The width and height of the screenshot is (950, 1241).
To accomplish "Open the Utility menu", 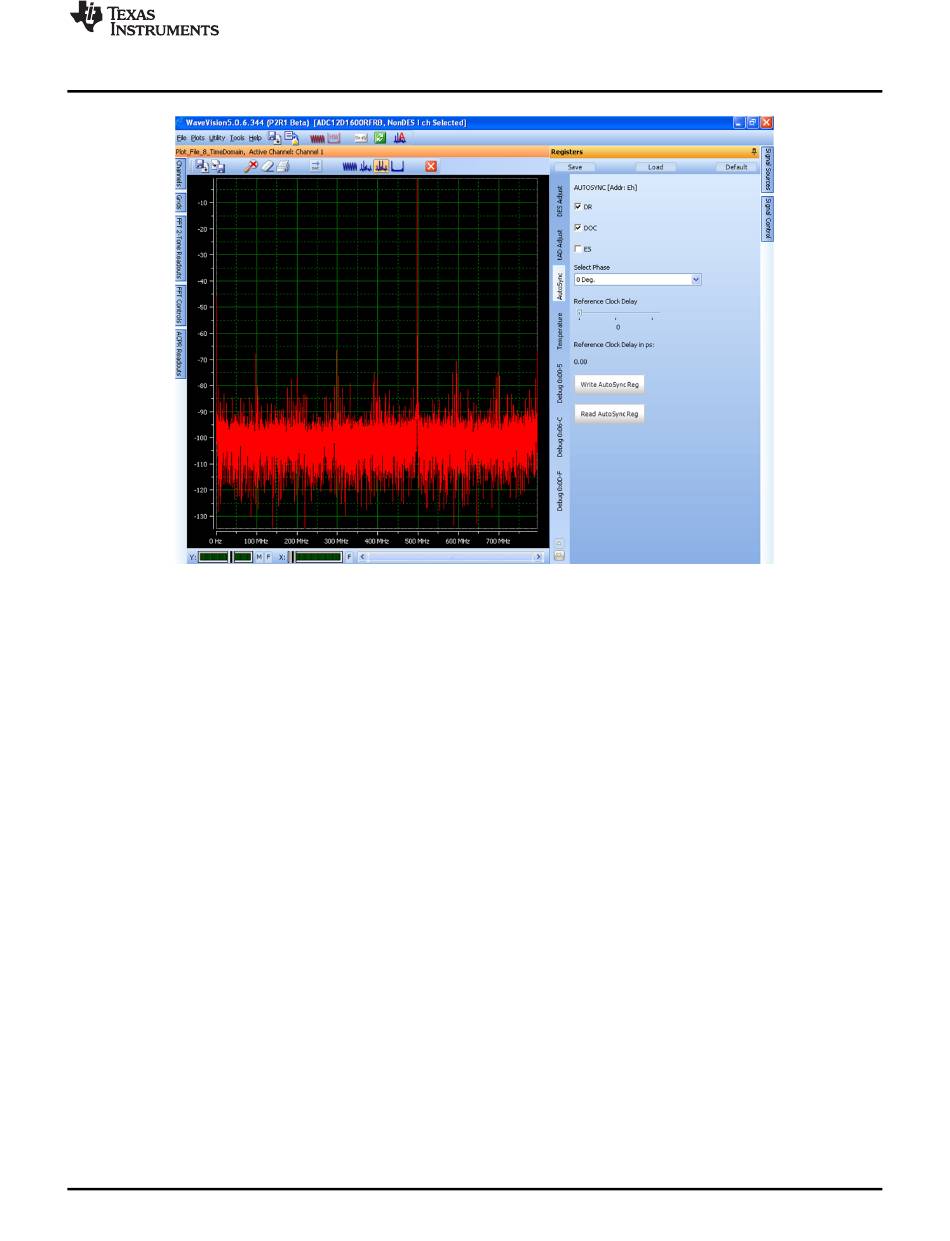I will 217,138.
